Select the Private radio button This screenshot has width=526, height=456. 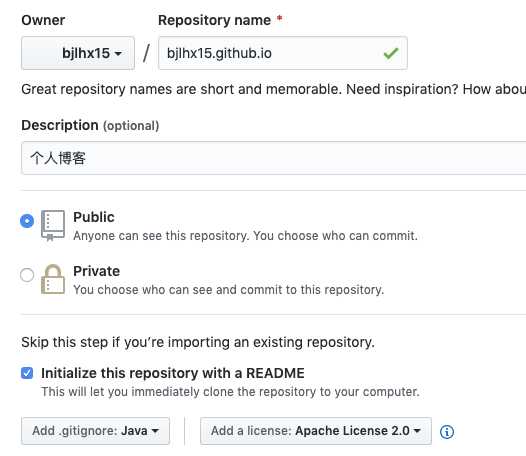[27, 275]
